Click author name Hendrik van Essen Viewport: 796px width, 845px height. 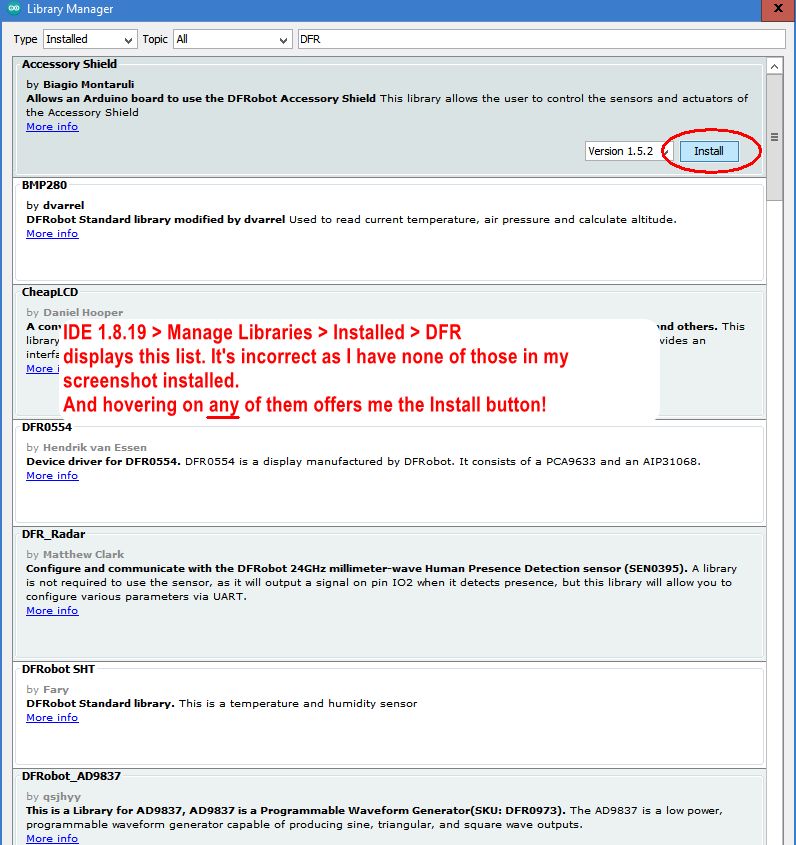click(95, 447)
